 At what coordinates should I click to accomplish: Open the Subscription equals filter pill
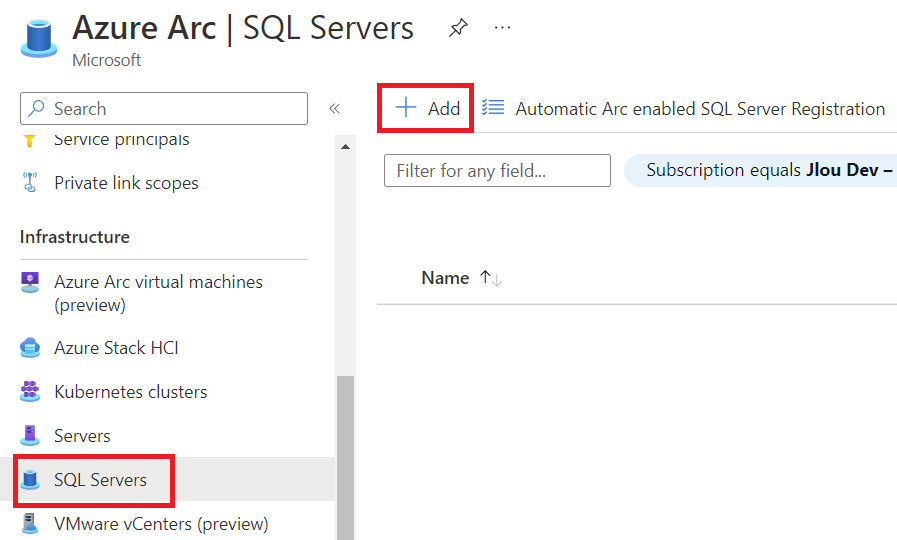pyautogui.click(x=761, y=170)
